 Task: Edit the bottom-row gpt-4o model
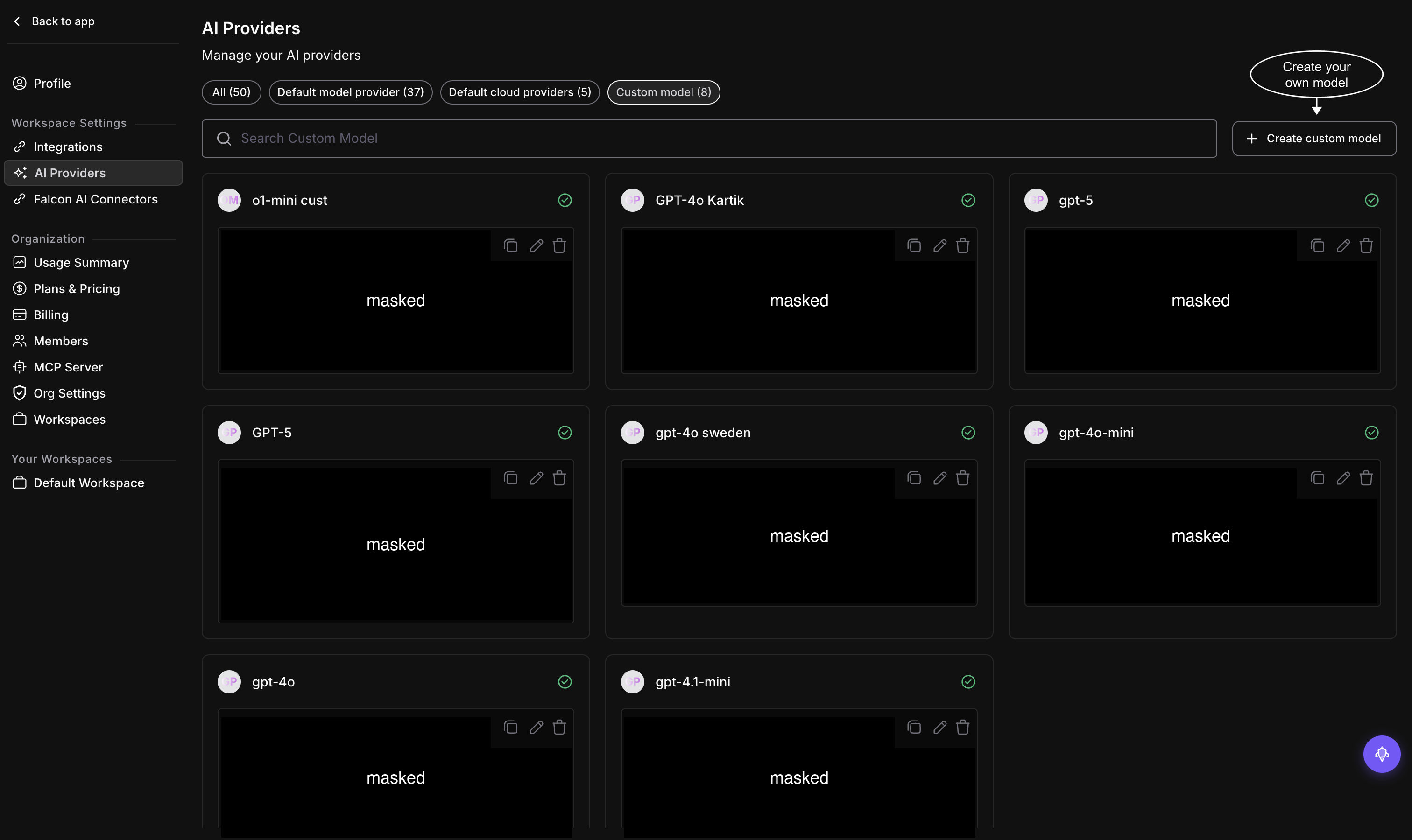537,728
